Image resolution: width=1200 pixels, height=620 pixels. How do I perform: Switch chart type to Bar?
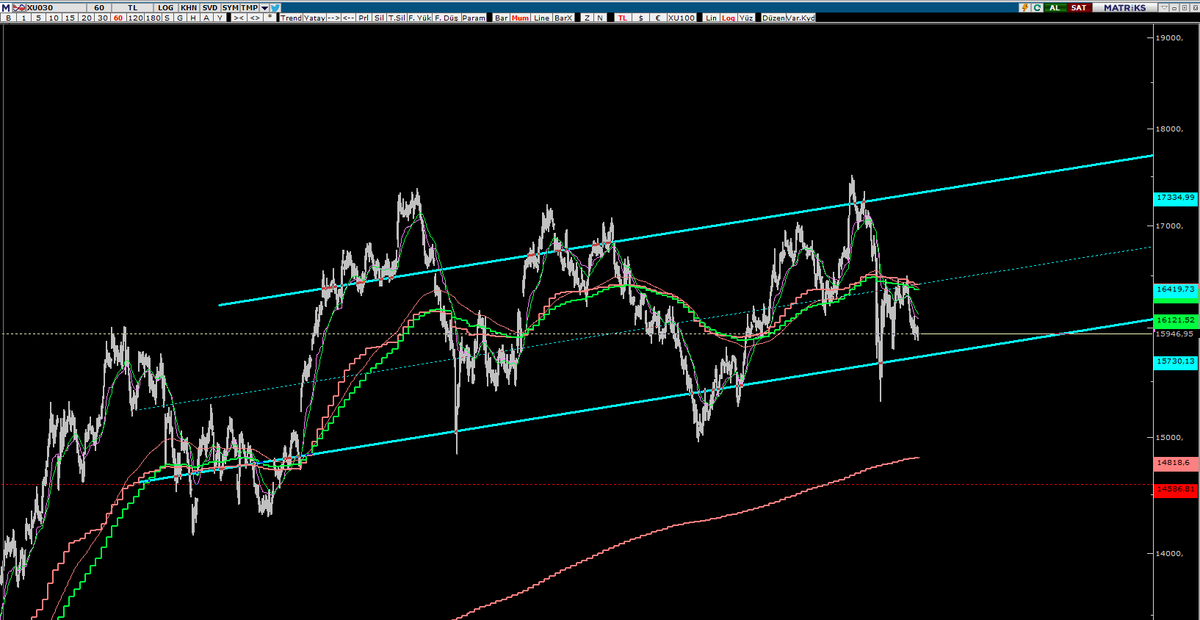coord(500,18)
